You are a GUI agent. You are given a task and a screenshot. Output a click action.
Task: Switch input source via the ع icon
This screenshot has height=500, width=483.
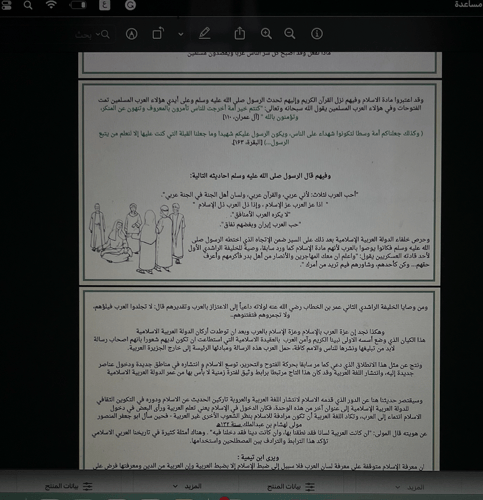tap(104, 5)
